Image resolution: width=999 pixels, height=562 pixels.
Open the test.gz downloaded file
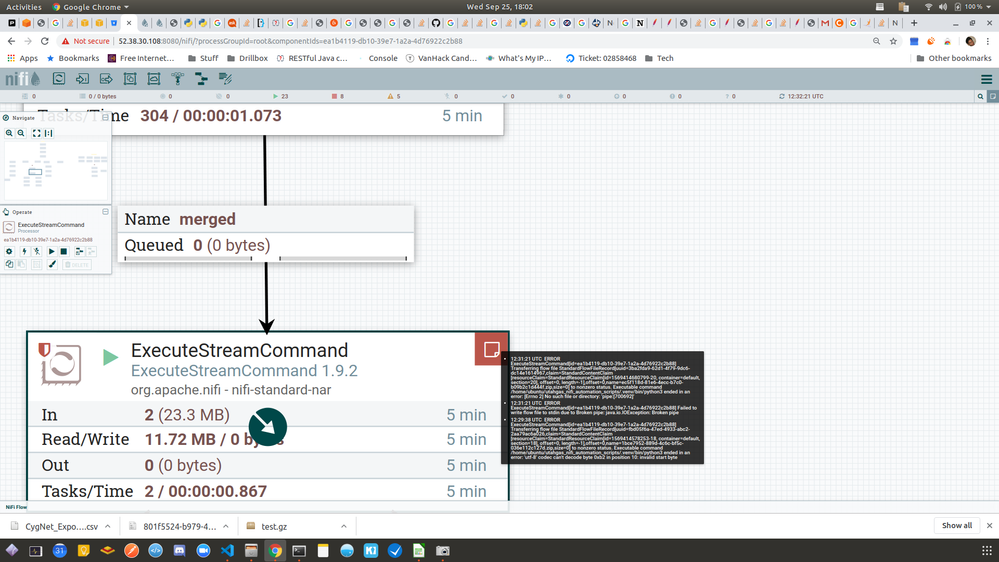pos(274,526)
